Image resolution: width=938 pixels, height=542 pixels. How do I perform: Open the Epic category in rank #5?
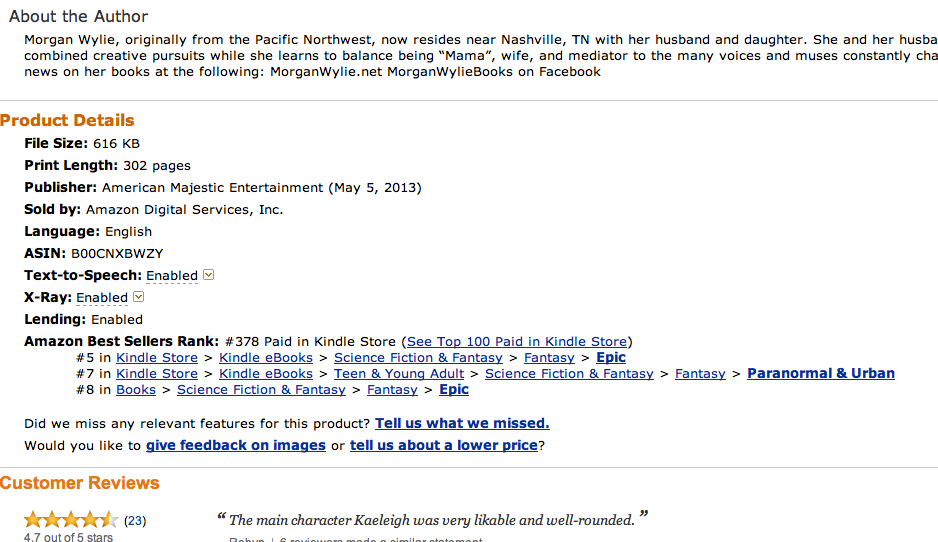click(x=611, y=357)
